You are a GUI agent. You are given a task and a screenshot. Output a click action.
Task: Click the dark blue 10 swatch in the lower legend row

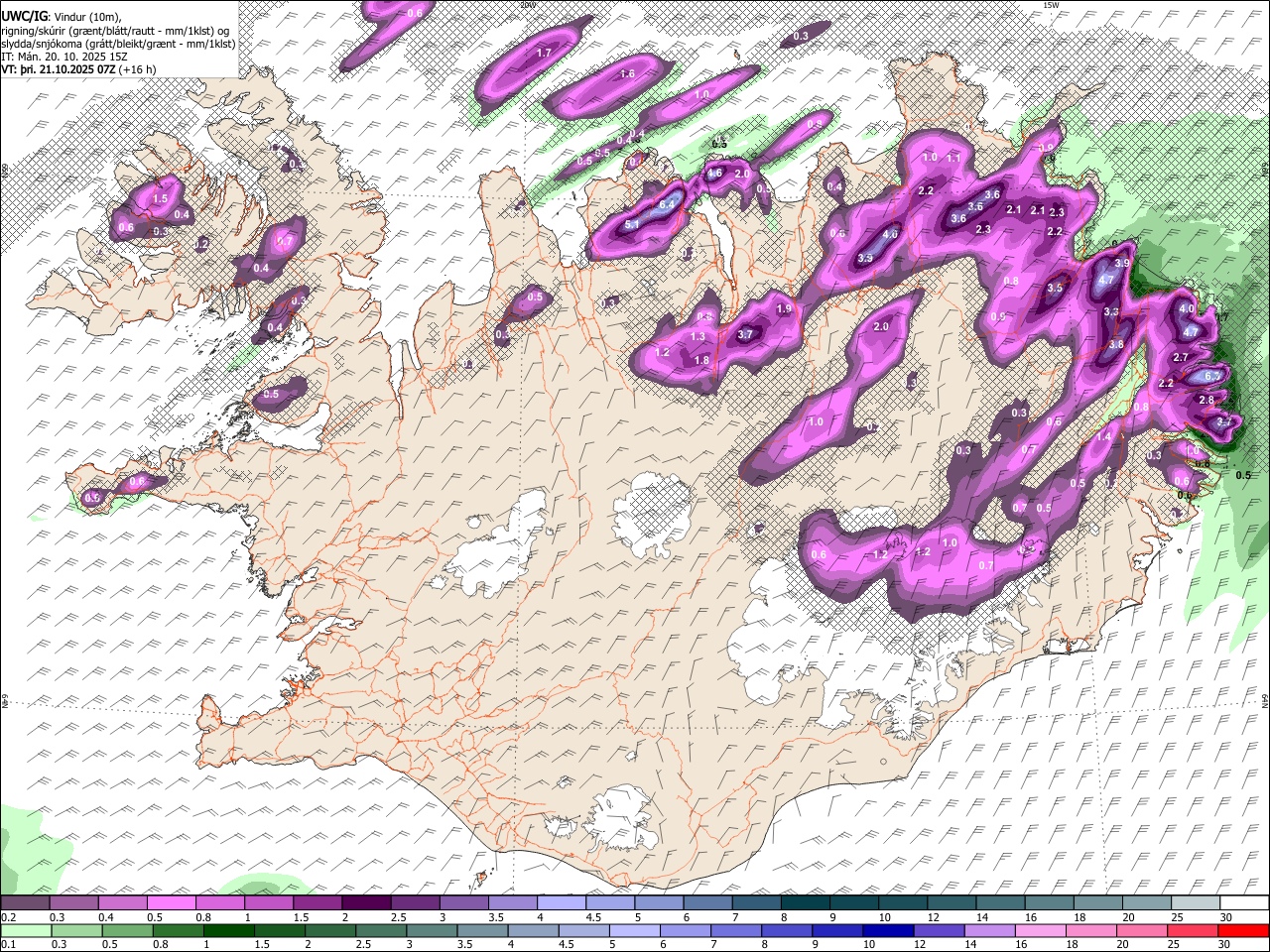pyautogui.click(x=886, y=930)
